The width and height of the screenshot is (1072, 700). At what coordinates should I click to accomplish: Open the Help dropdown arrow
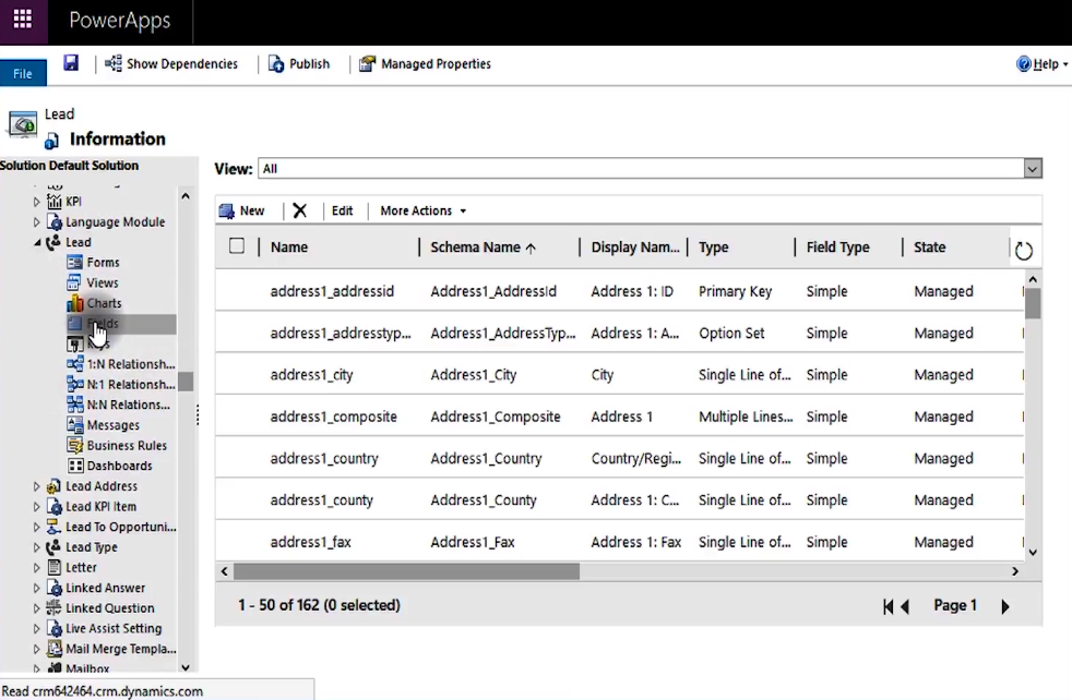coord(1065,64)
